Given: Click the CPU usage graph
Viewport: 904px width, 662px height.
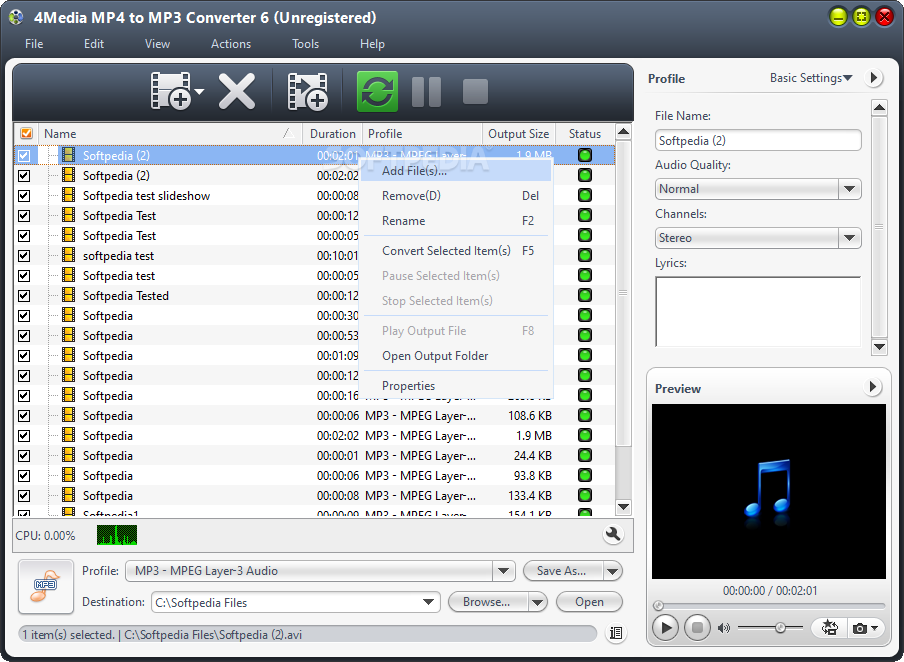Looking at the screenshot, I should click(x=117, y=535).
